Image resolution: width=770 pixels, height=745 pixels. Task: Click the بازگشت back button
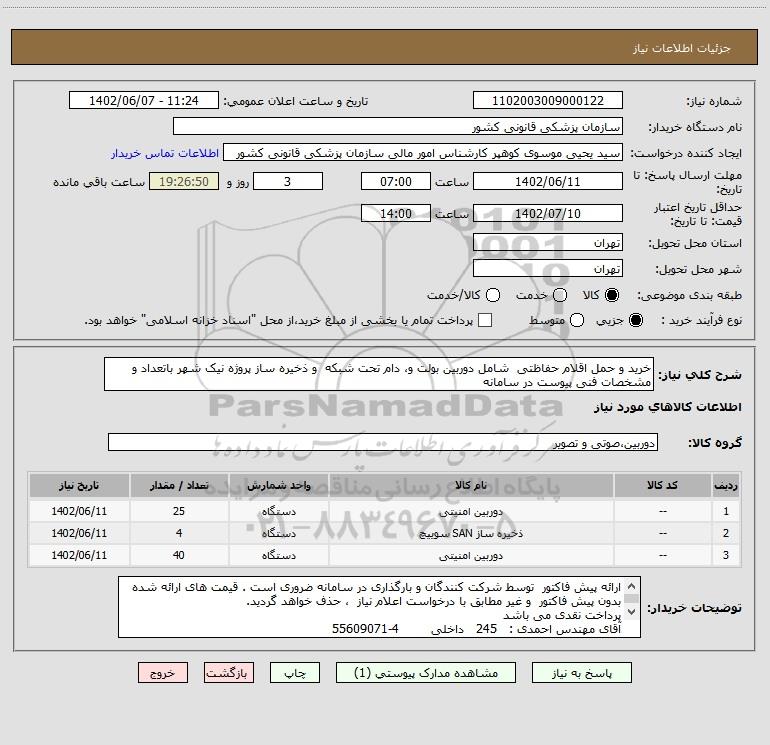pos(229,673)
